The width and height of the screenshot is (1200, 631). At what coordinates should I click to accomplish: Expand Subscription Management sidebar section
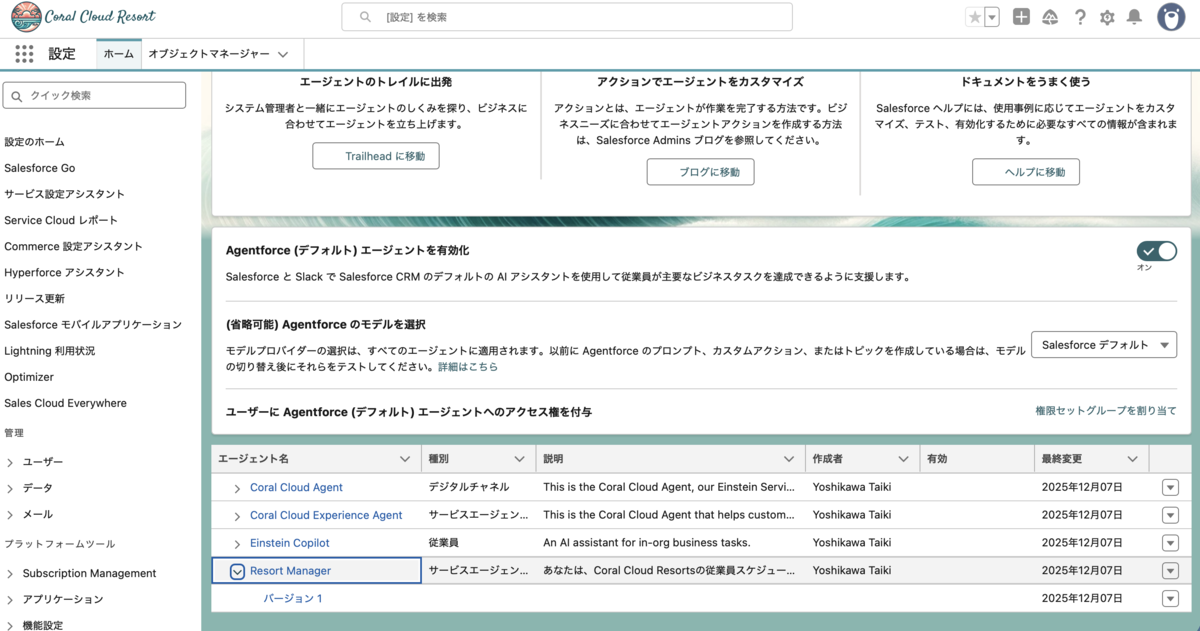(x=10, y=574)
